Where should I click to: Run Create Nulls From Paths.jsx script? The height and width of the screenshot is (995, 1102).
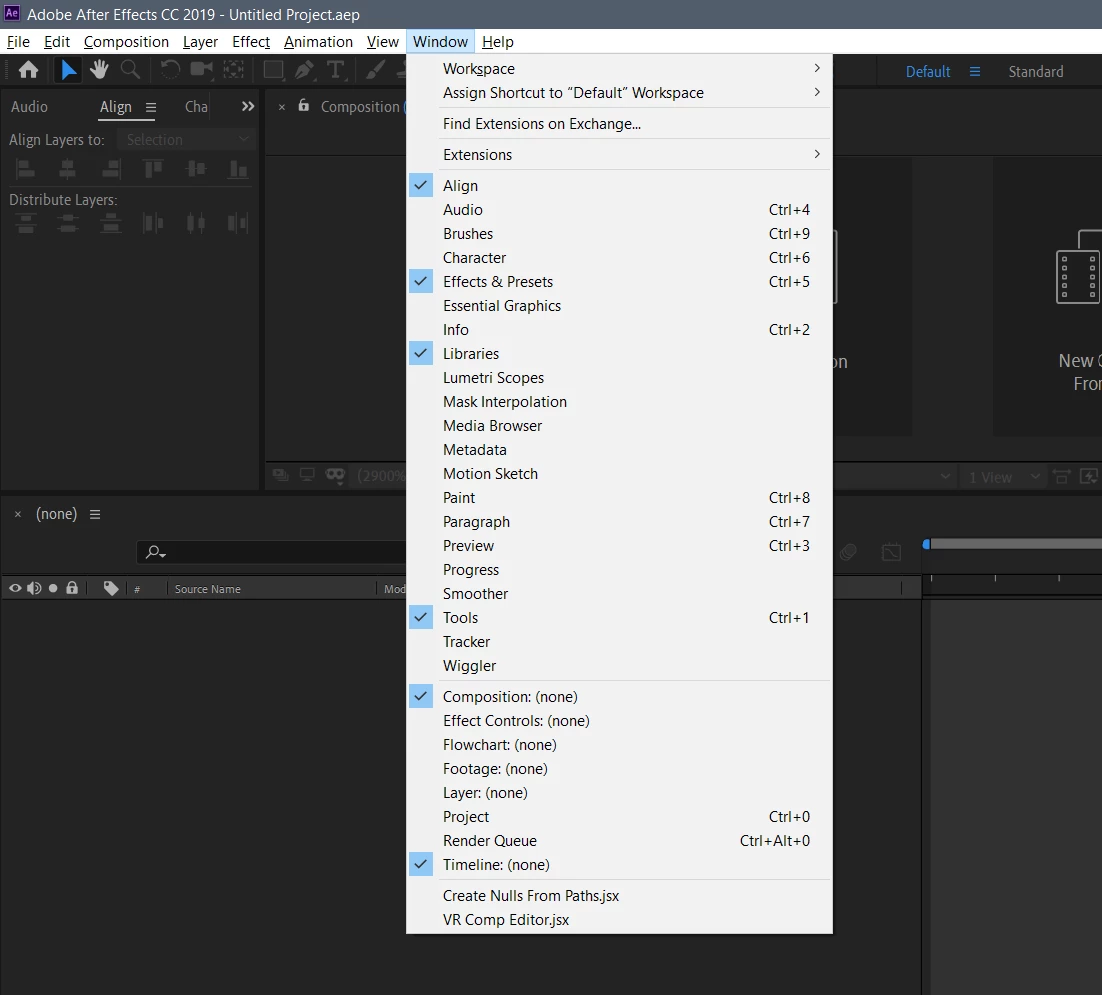pyautogui.click(x=618, y=895)
